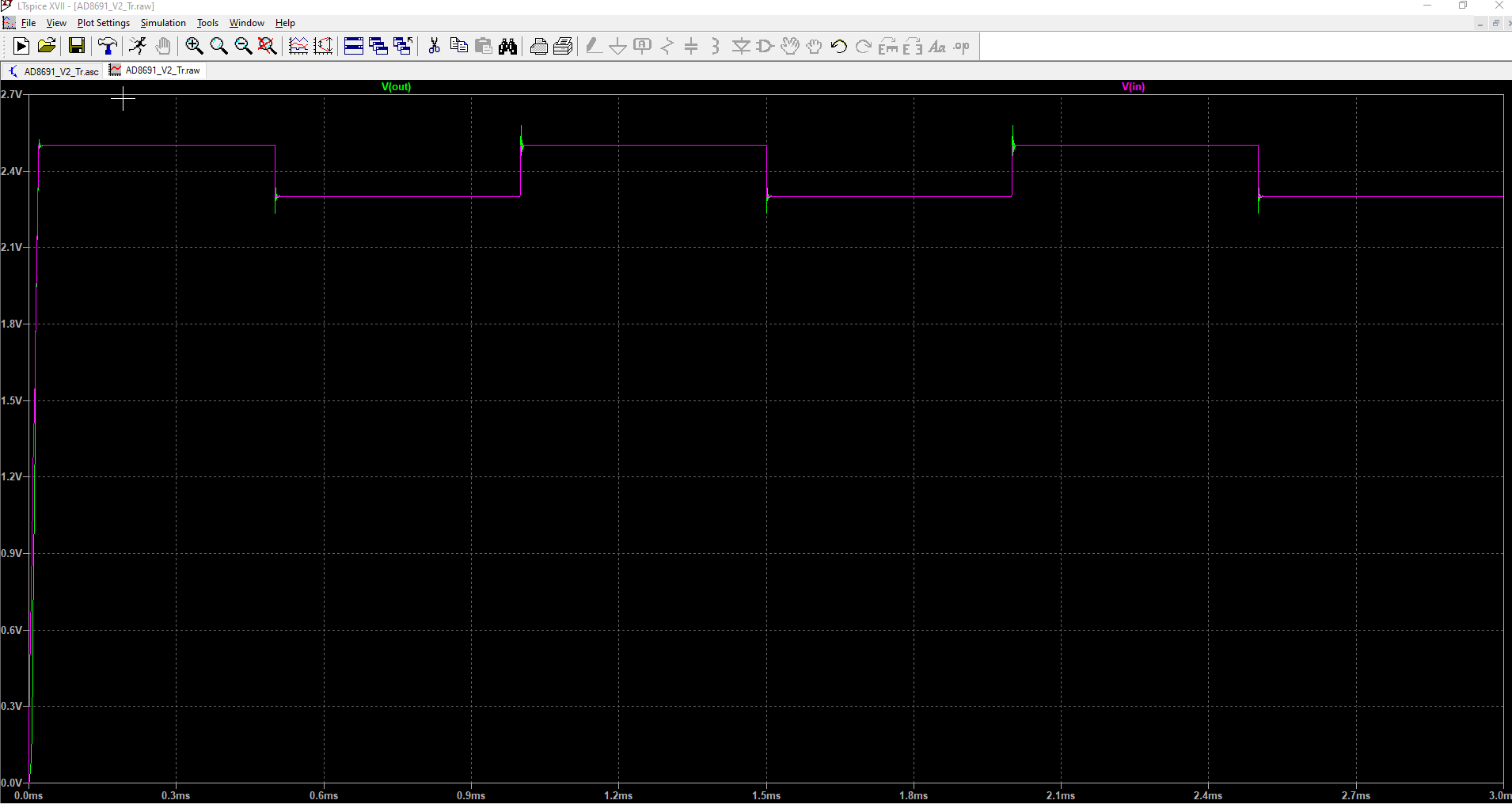Switch to AD8691_V2_Tr.raw waveform tab
The height and width of the screenshot is (804, 1512).
pos(155,70)
